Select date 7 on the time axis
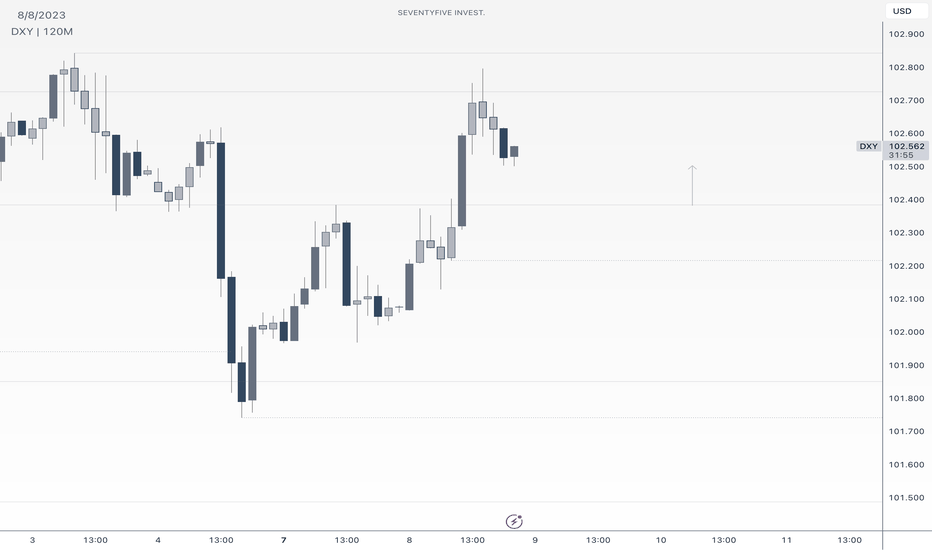This screenshot has width=932, height=550. click(x=284, y=540)
